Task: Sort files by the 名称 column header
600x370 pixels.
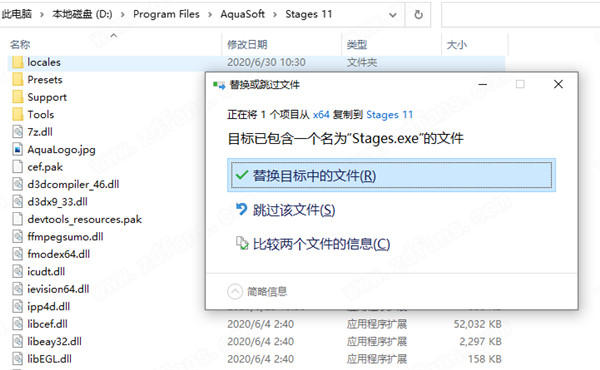Action: click(20, 45)
